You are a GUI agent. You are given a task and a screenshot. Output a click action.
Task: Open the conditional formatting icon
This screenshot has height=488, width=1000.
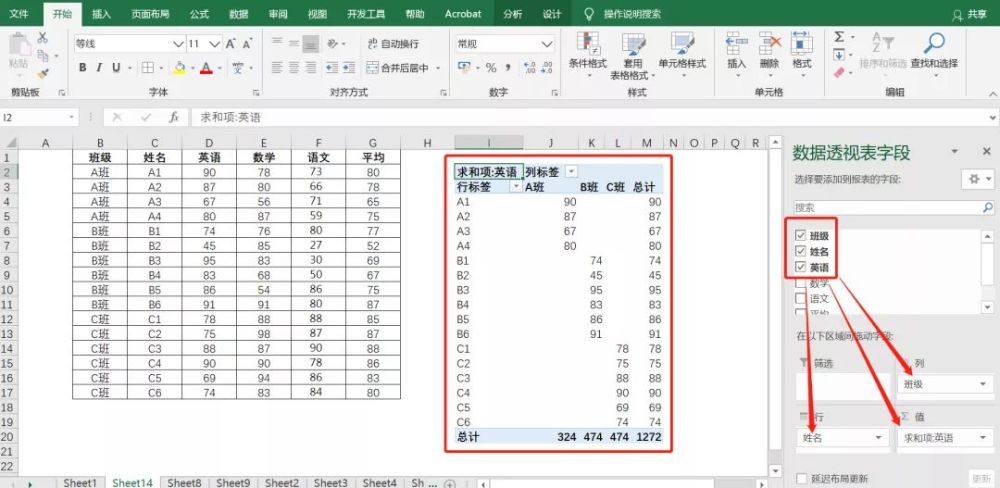click(x=588, y=43)
